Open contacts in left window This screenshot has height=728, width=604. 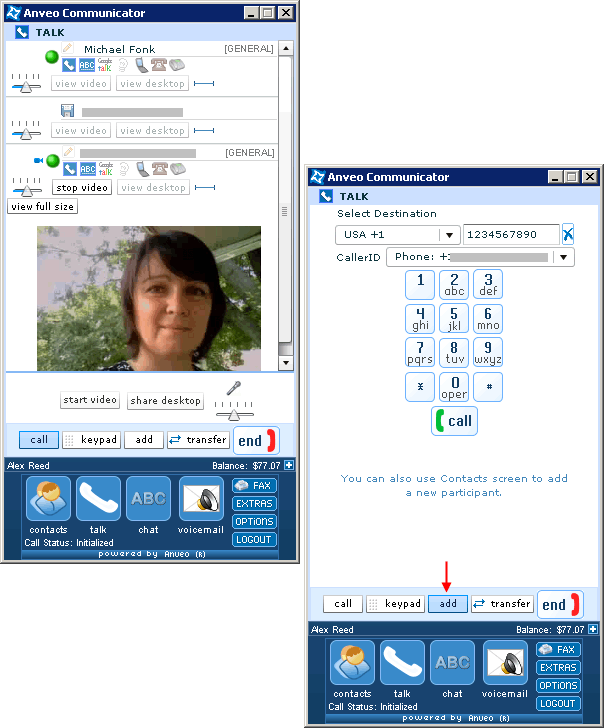[48, 499]
